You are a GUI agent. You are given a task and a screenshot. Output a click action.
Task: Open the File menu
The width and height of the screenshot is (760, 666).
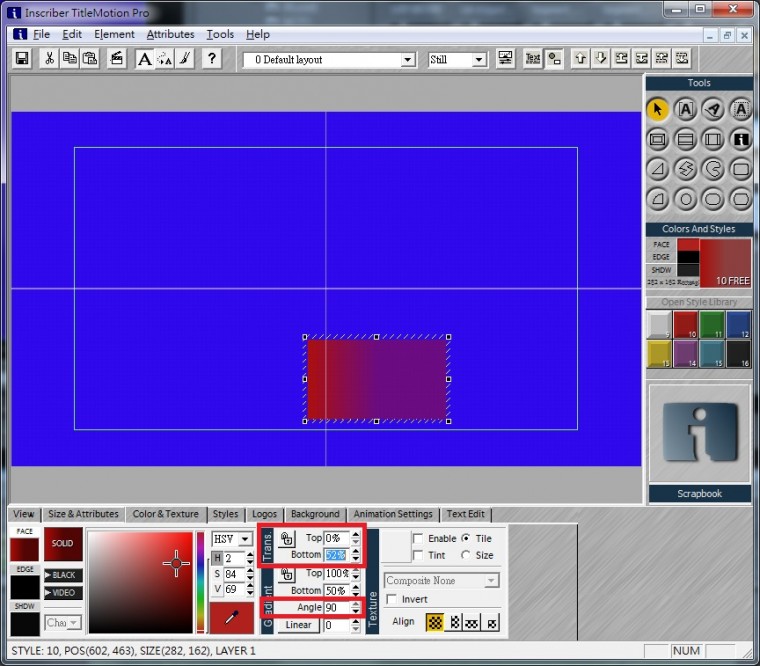tap(41, 34)
